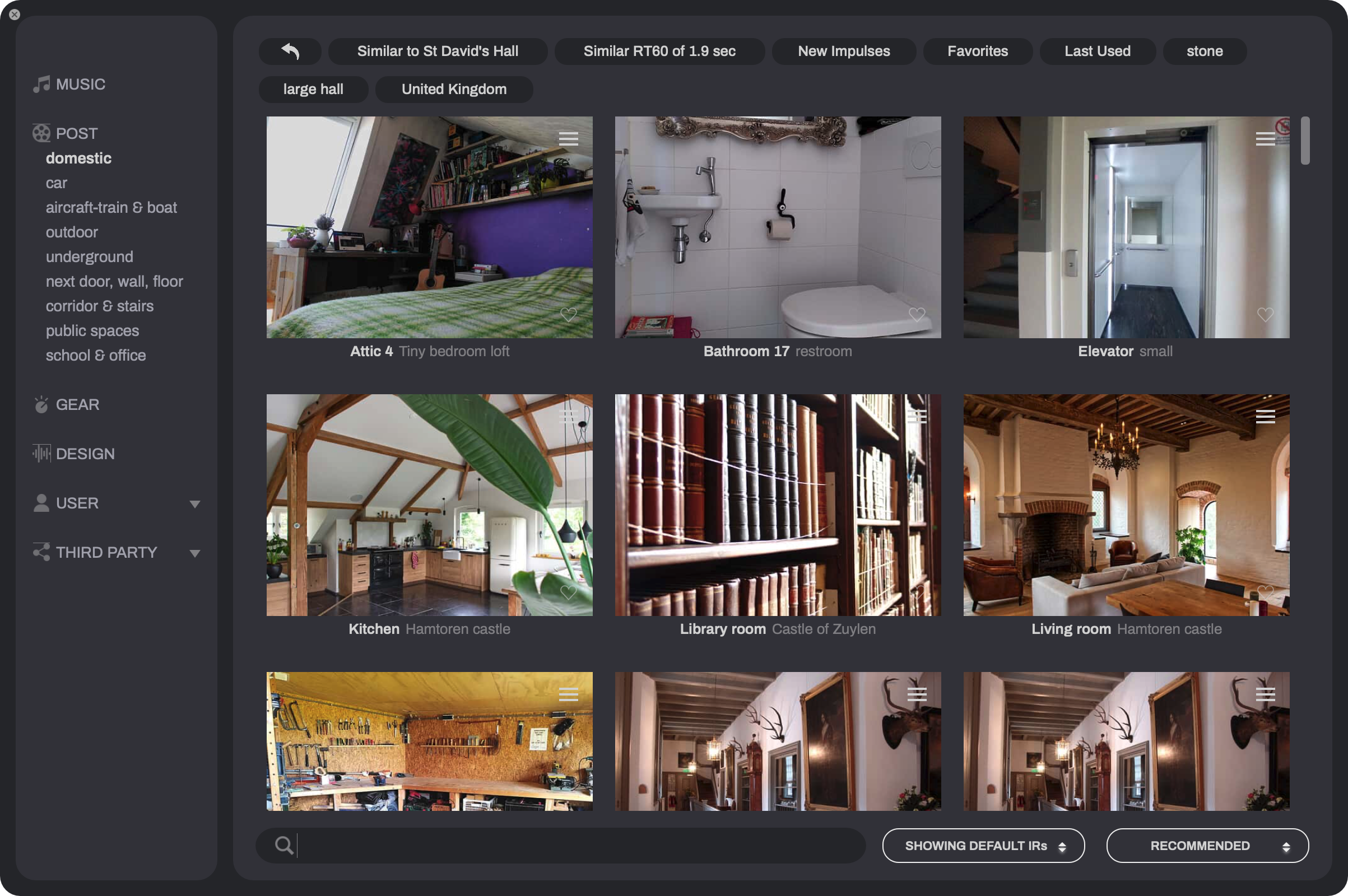Select the Attic 4 bedroom thumbnail
Viewport: 1348px width, 896px height.
[x=429, y=227]
